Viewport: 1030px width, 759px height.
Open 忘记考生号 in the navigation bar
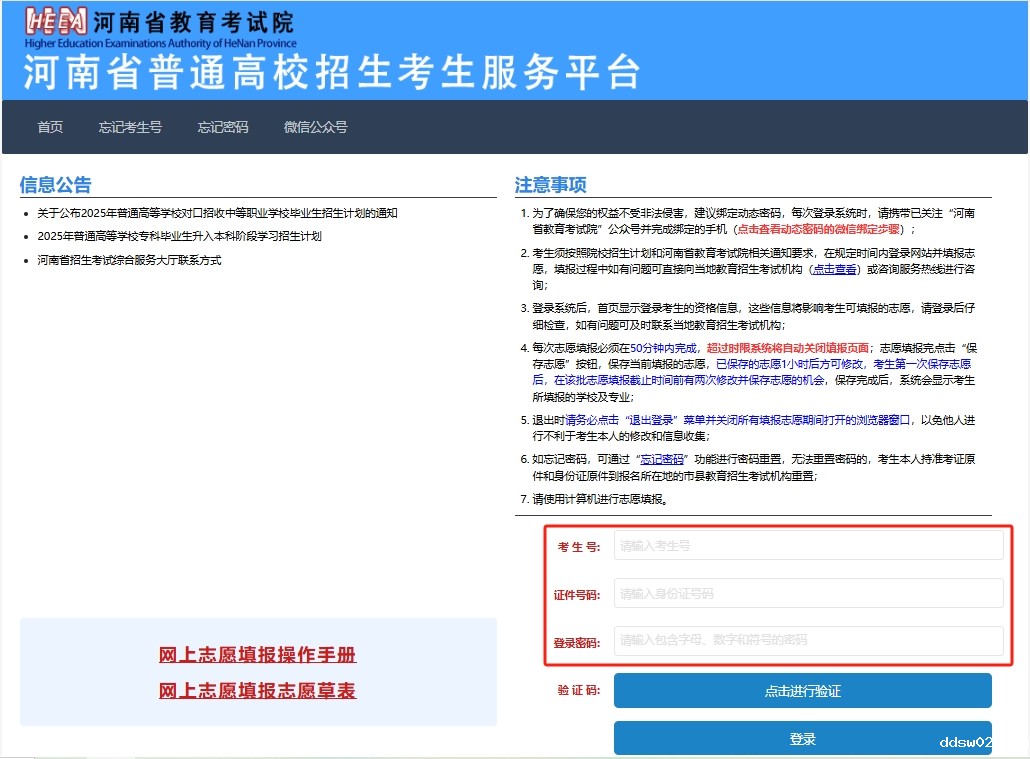(130, 127)
